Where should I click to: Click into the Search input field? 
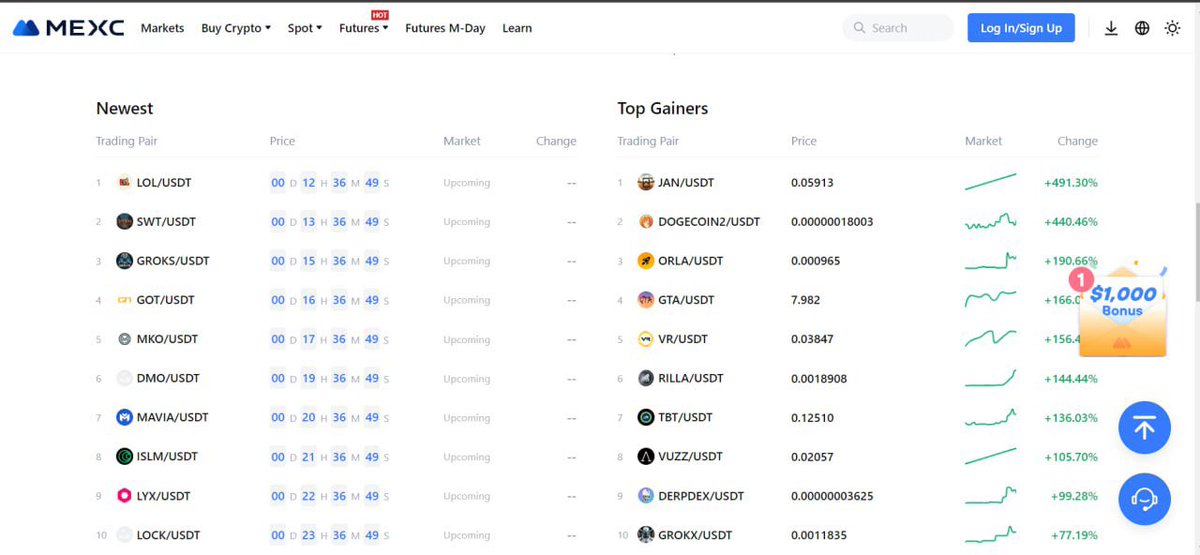(899, 28)
